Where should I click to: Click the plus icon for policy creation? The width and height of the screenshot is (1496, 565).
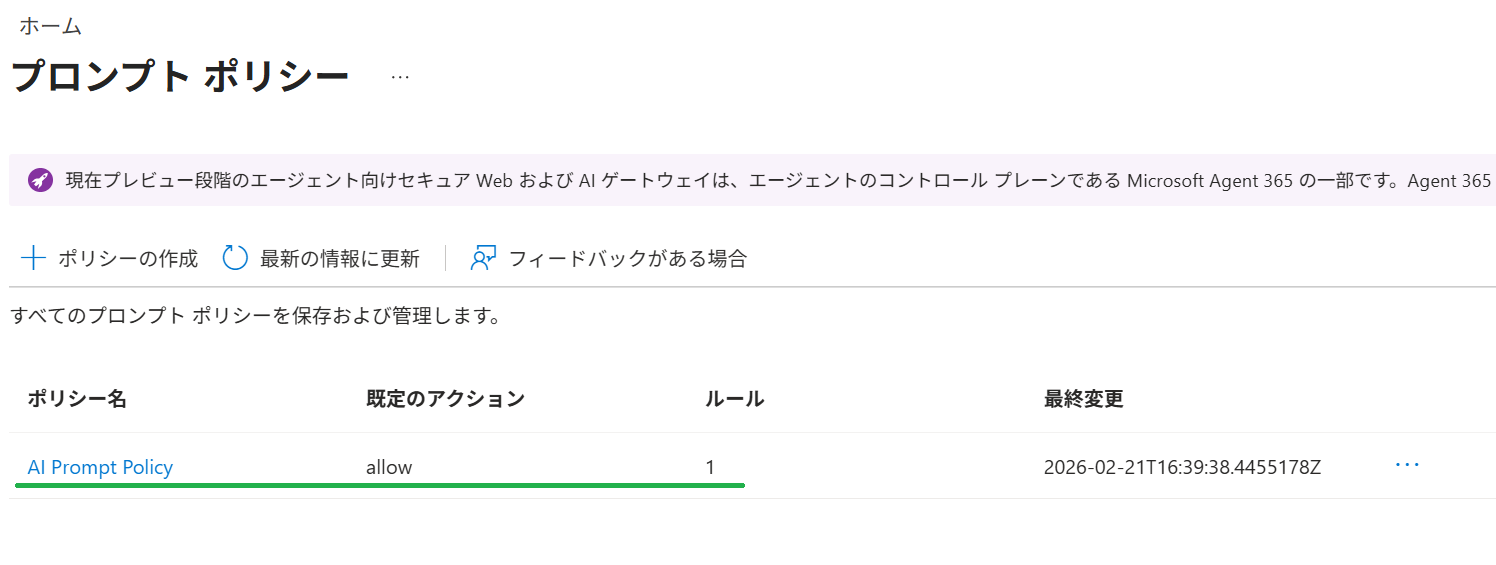click(x=34, y=259)
